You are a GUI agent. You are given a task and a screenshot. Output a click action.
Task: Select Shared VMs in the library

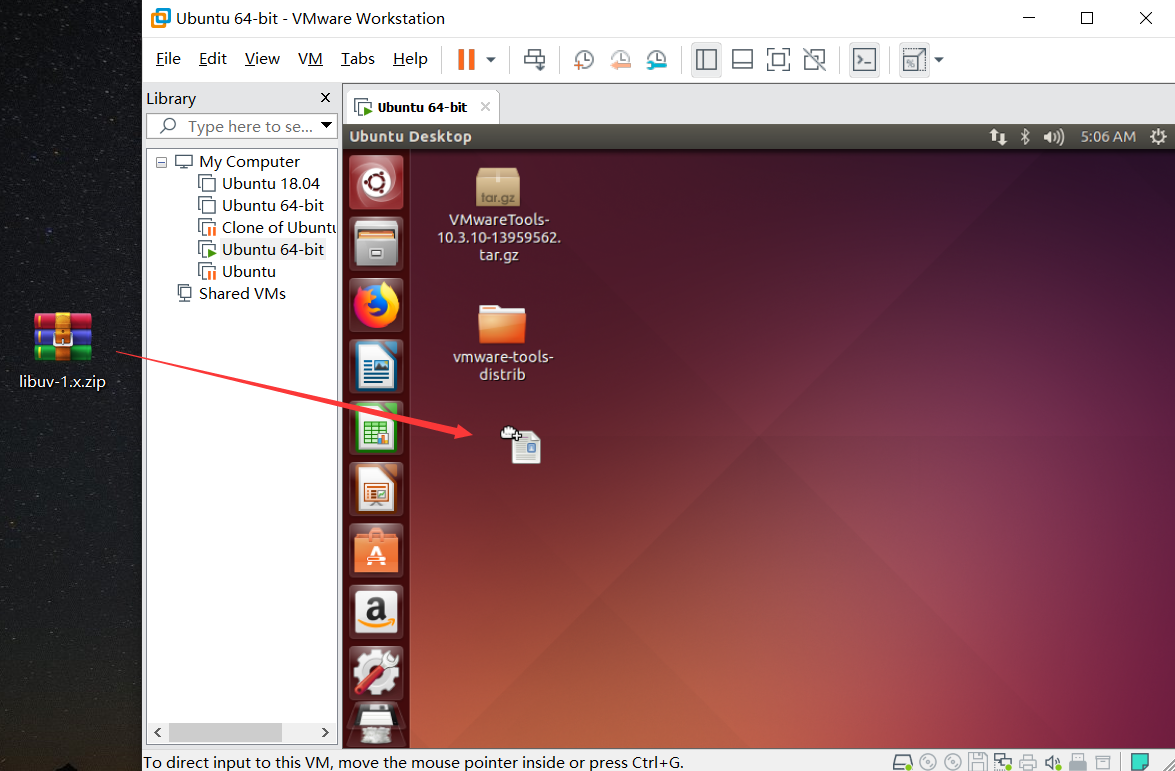(242, 294)
